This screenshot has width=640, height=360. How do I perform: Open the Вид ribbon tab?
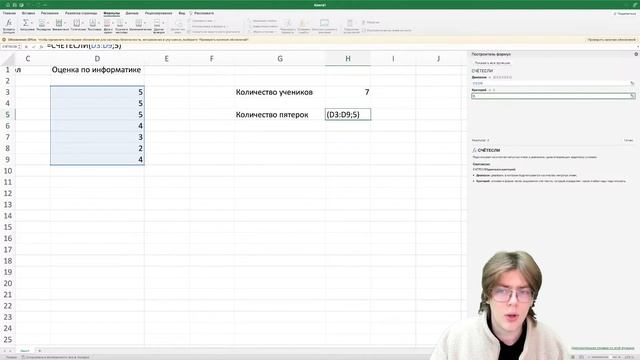tap(182, 13)
